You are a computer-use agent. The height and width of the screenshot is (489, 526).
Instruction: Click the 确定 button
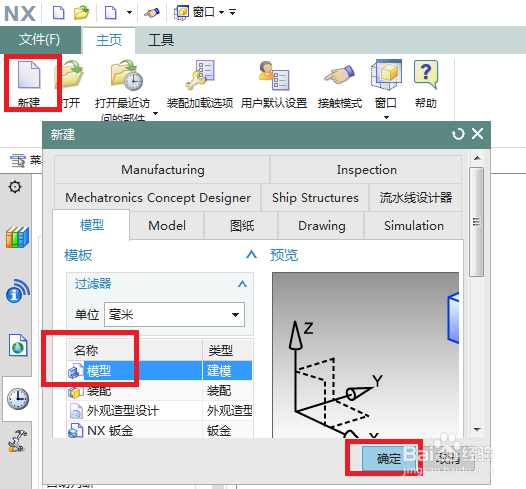(388, 458)
